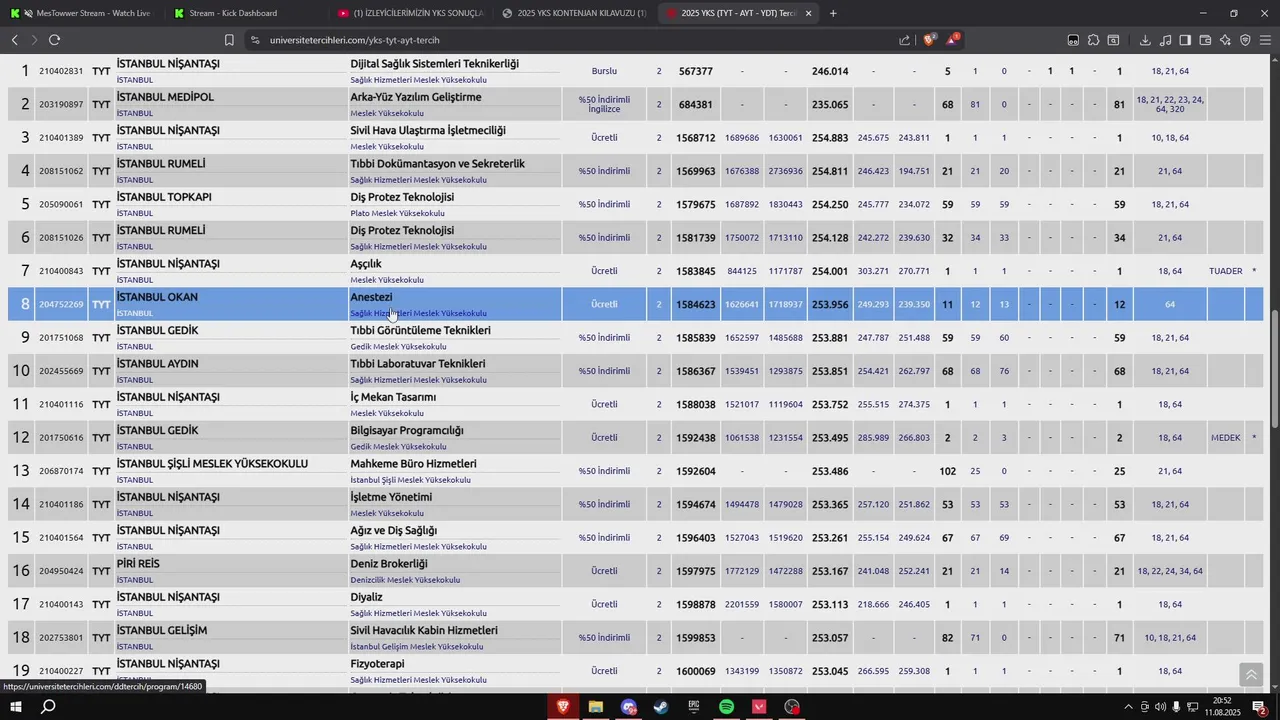Open Brave Shields lion icon
Screen dimensions: 1280x720
(930, 40)
